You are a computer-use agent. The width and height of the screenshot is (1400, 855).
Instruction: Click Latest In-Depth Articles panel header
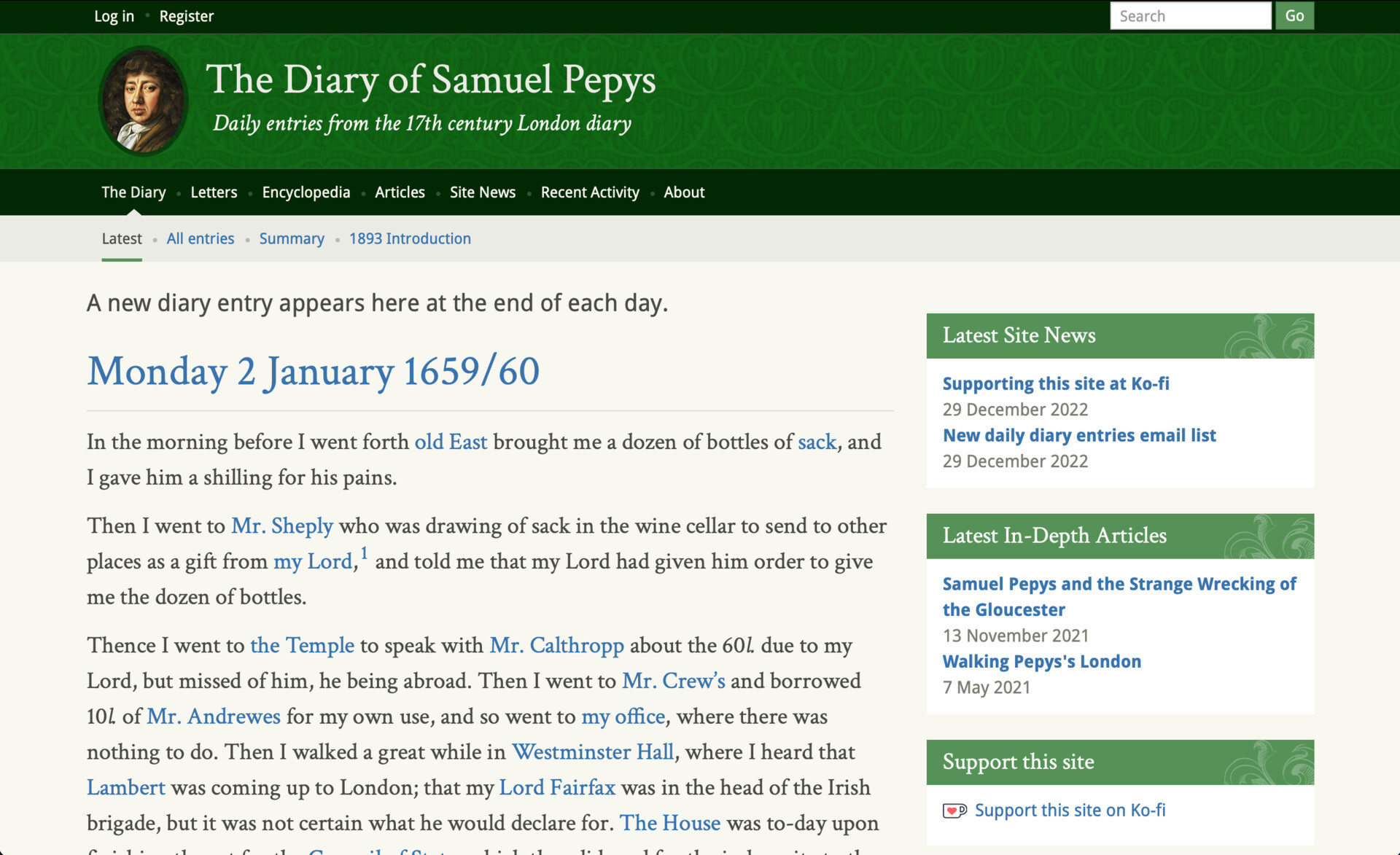pos(1120,536)
